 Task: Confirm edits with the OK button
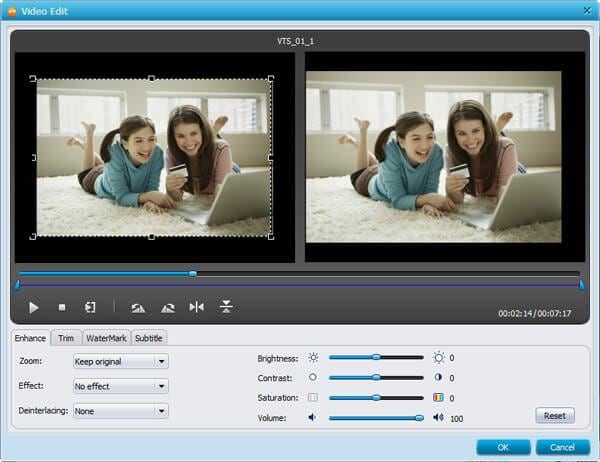pos(503,447)
